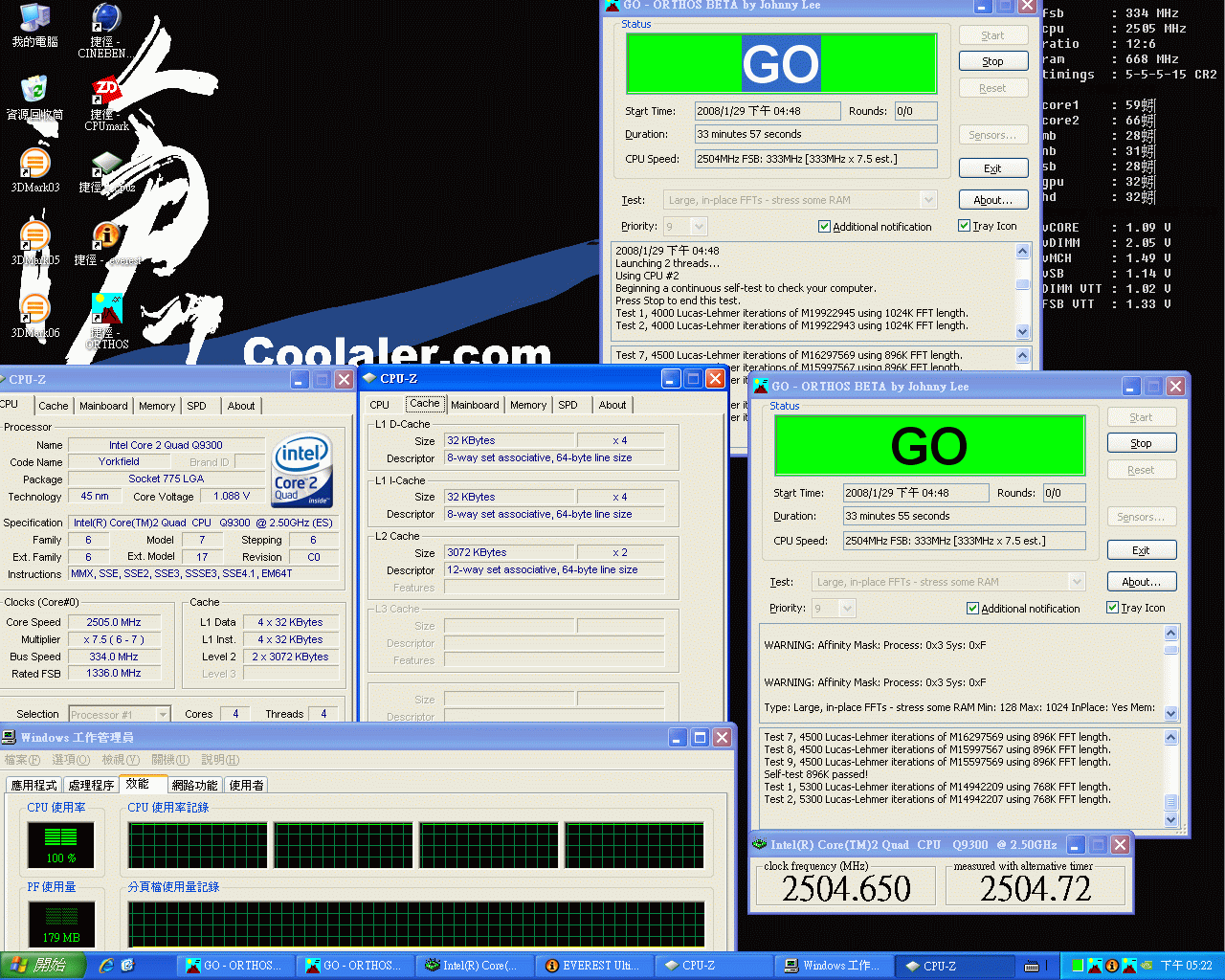The image size is (1225, 980).
Task: Click the front ORTHOS window title icon
Action: 761,386
